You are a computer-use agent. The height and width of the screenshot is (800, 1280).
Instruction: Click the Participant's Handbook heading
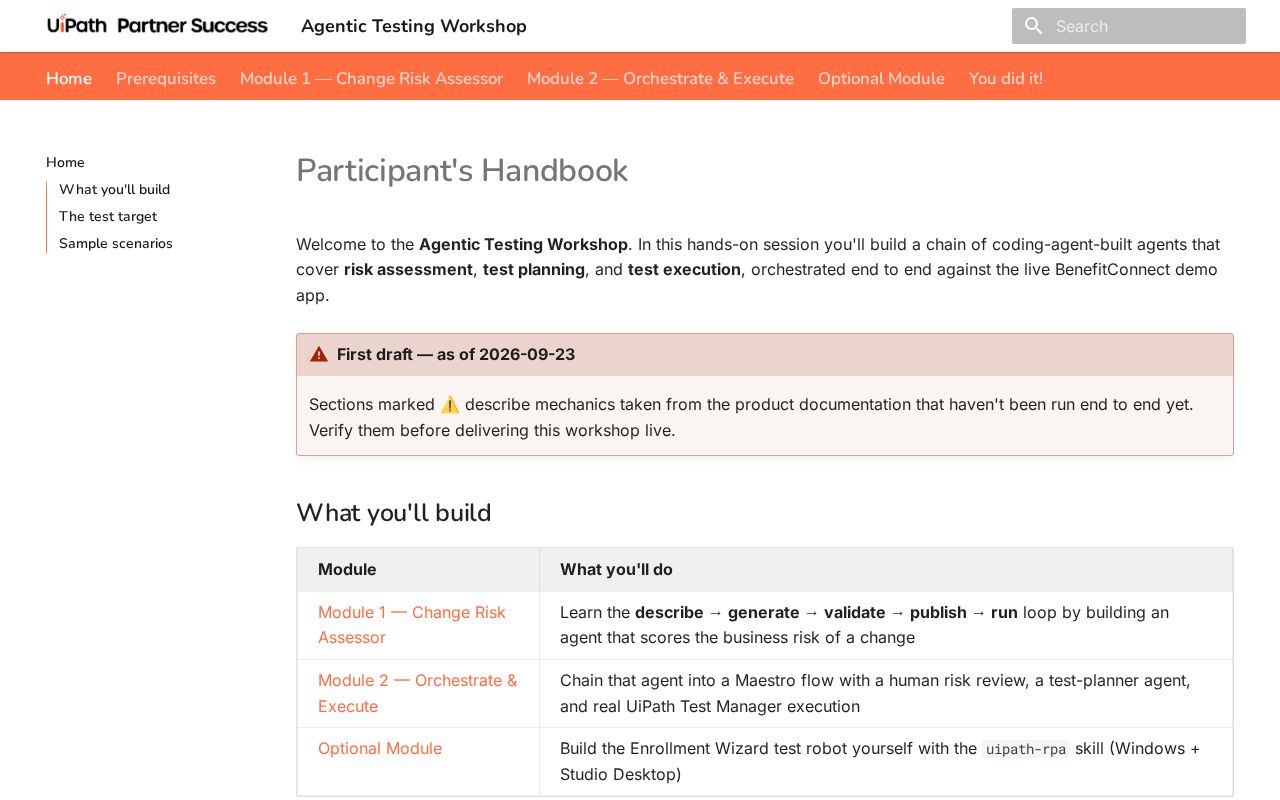click(x=462, y=171)
